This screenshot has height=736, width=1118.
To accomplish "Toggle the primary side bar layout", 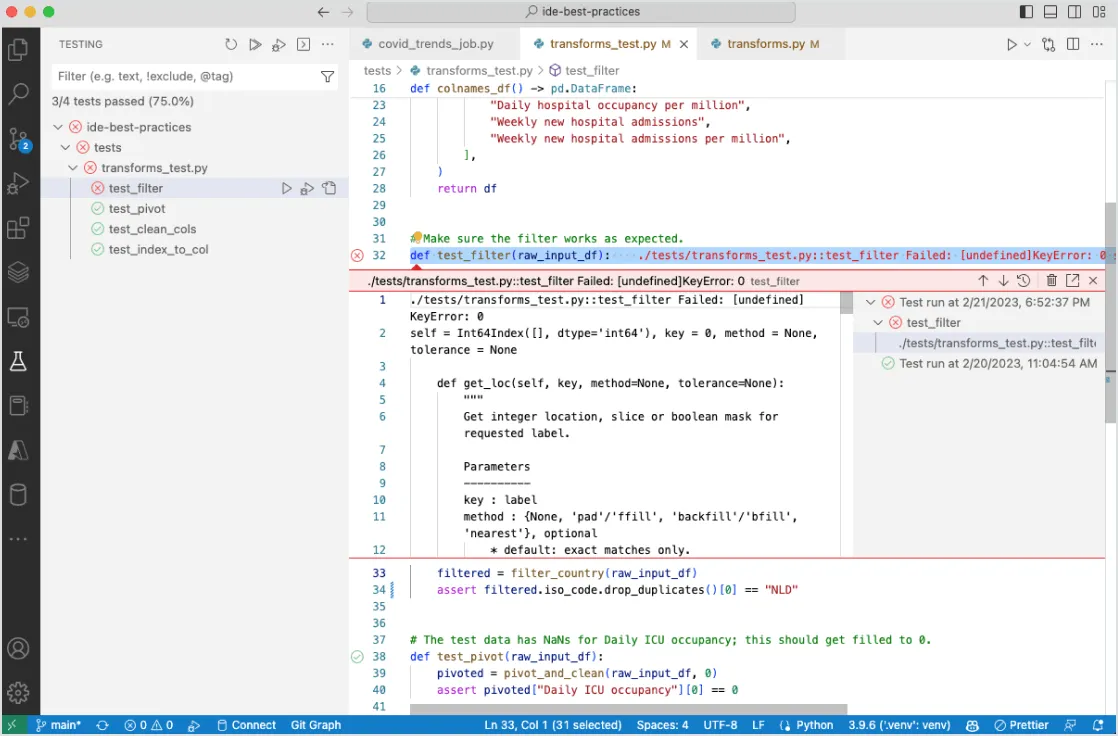I will pyautogui.click(x=1026, y=12).
